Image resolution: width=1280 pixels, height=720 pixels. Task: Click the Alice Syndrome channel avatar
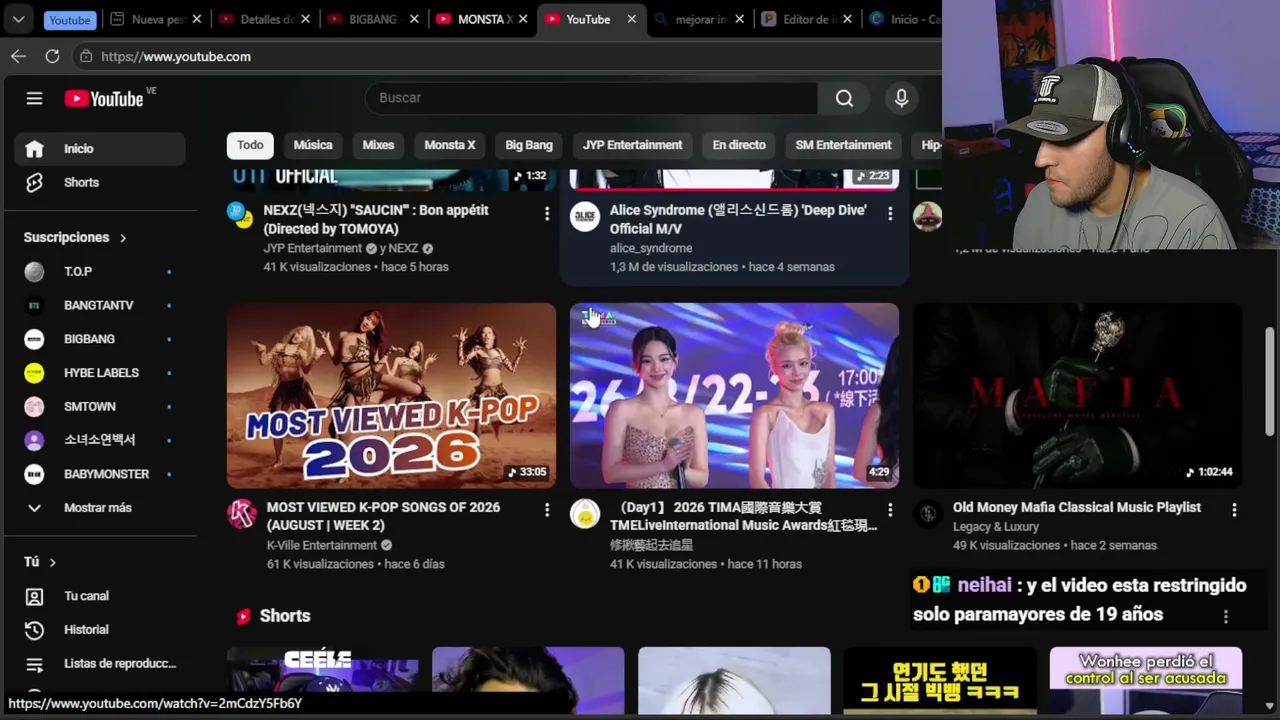pos(585,217)
